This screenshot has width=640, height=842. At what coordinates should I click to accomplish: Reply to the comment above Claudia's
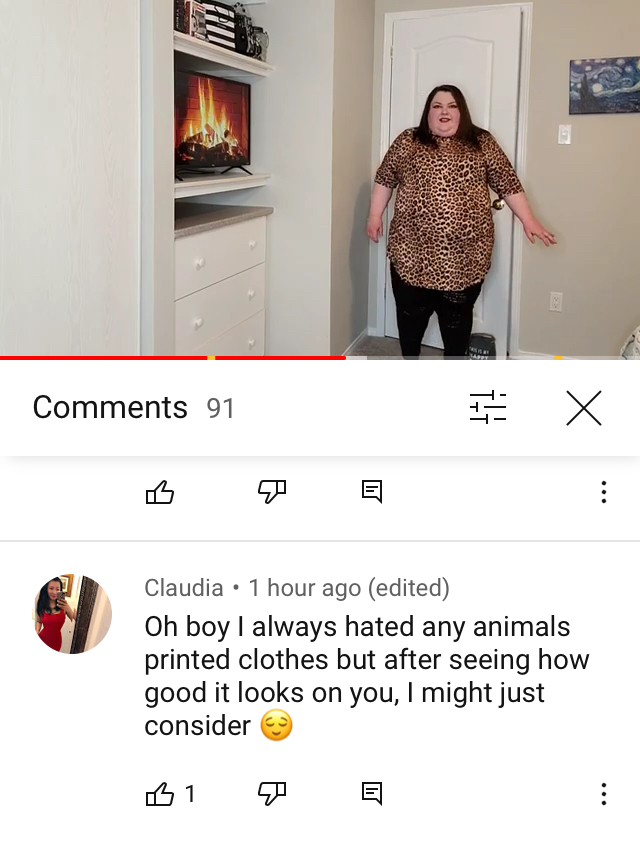click(372, 491)
